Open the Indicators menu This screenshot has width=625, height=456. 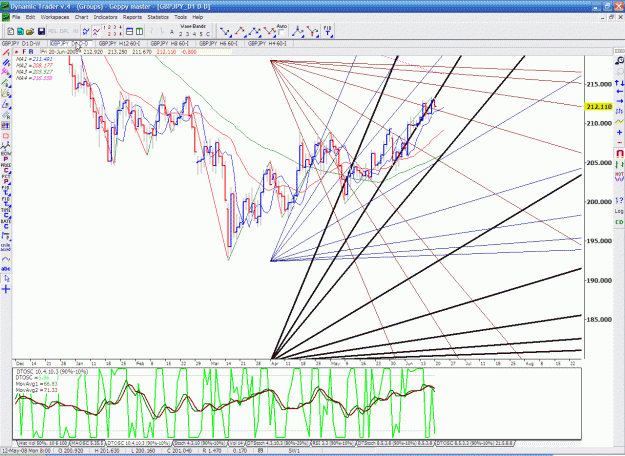105,17
